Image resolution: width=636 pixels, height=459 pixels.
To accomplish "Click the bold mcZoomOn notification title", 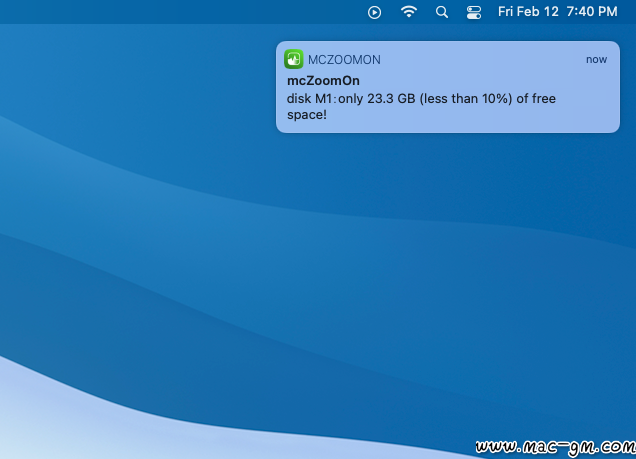I will (323, 81).
